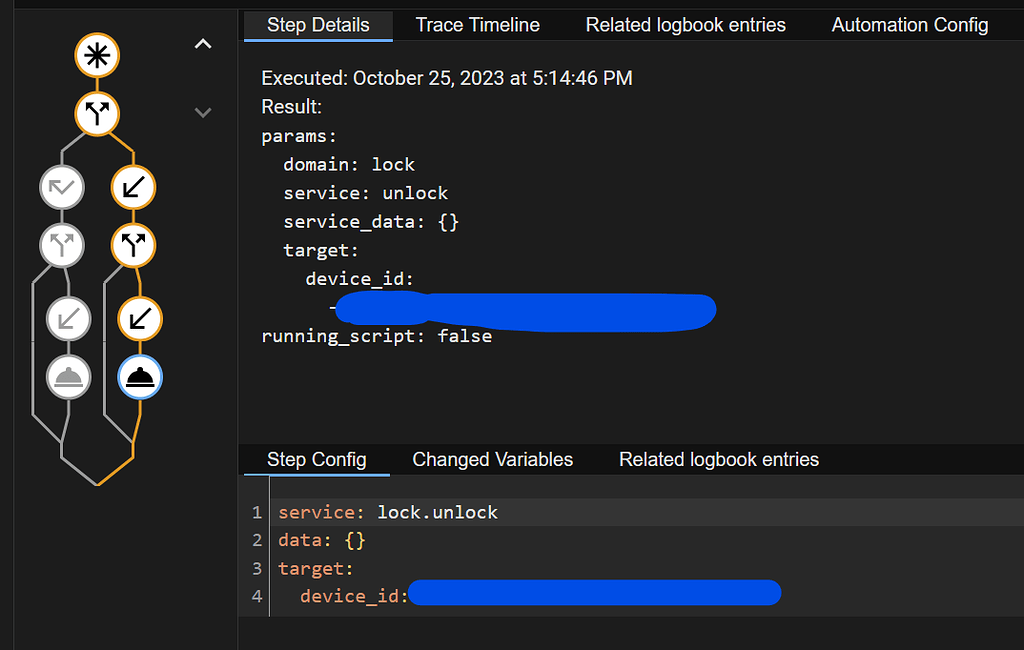Click the blue-highlighted lock.unlock service node
The image size is (1024, 650).
[x=139, y=377]
